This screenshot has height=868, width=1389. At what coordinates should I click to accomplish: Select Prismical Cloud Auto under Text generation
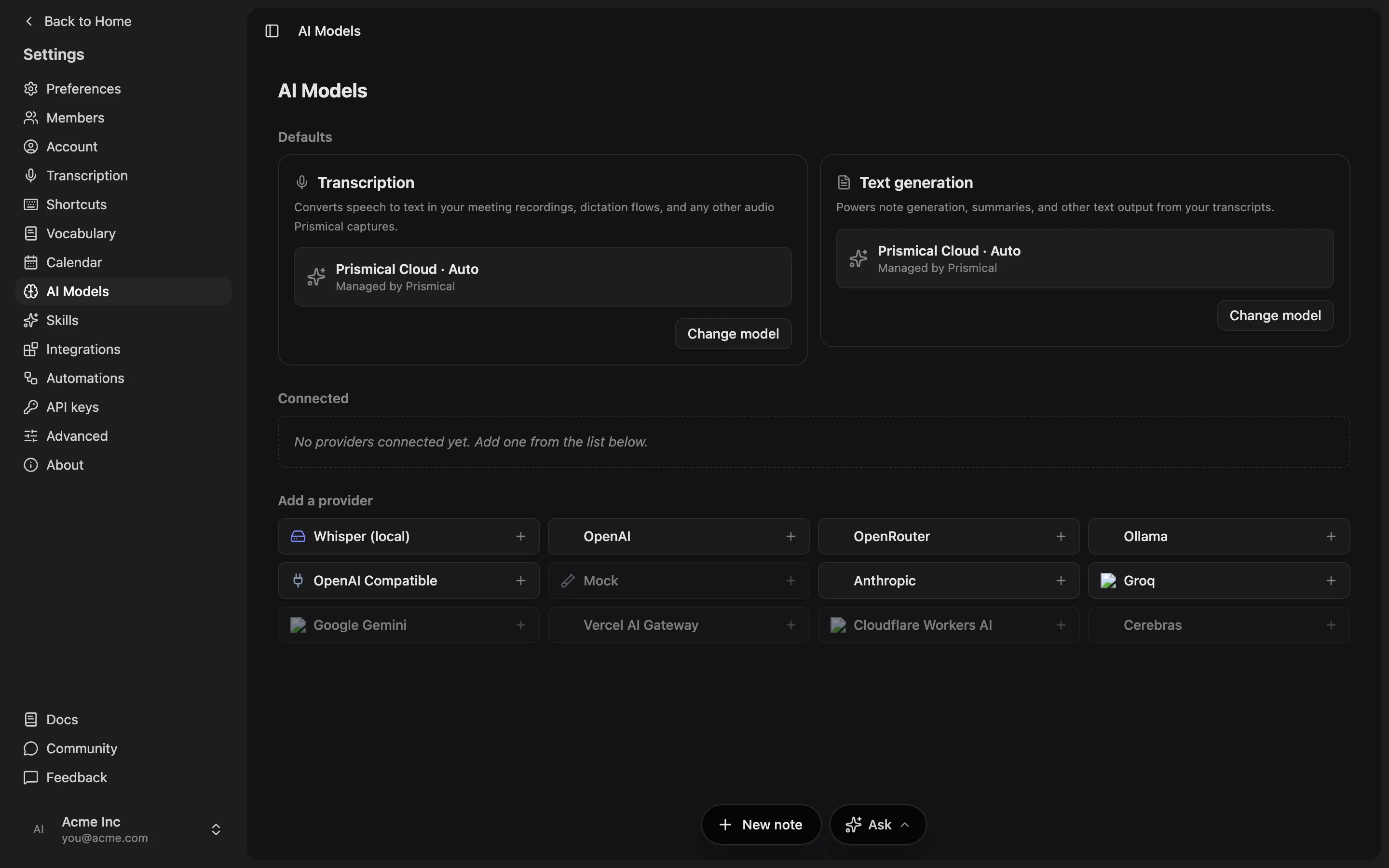[1084, 258]
